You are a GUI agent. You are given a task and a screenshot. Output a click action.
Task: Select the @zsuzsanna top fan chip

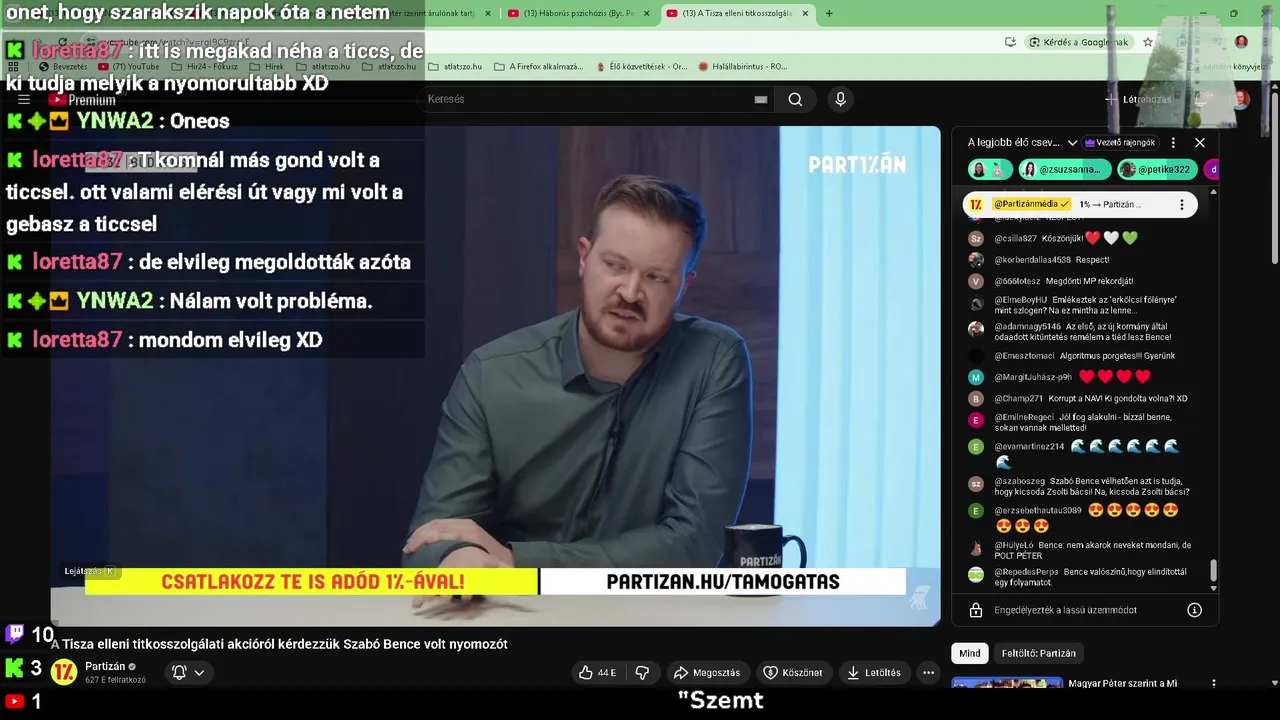(1064, 169)
